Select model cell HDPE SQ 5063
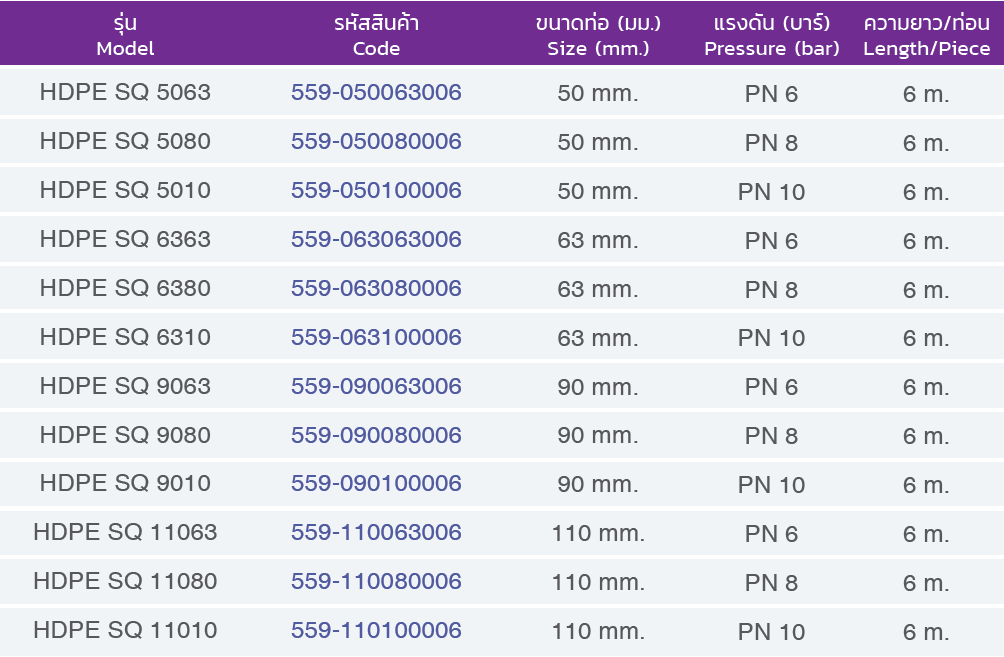This screenshot has height=657, width=1004. pos(125,92)
